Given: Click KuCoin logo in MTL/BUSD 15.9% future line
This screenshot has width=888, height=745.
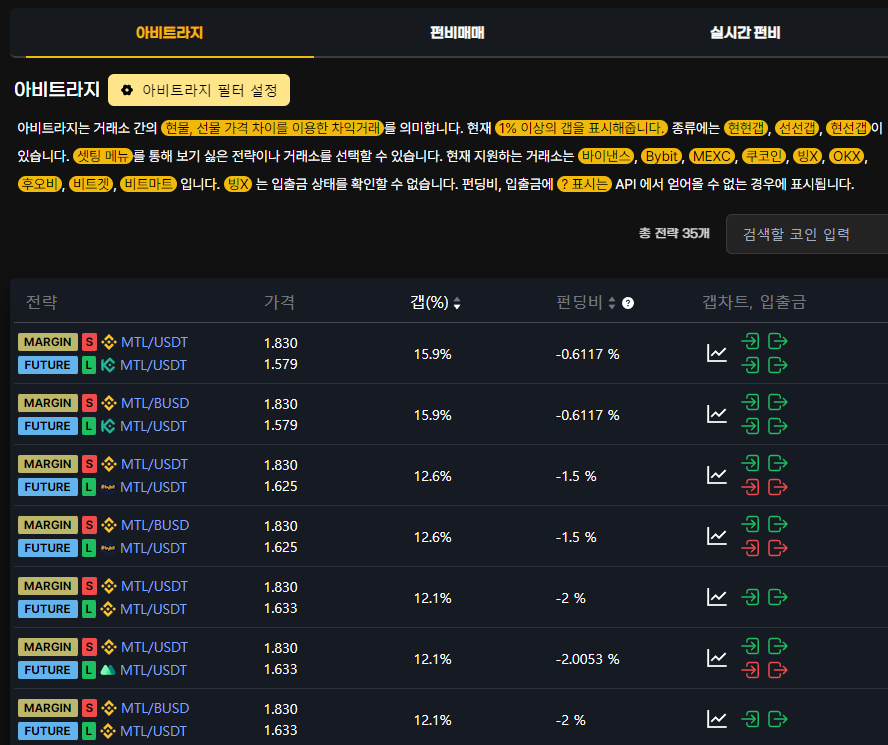Looking at the screenshot, I should click(108, 426).
